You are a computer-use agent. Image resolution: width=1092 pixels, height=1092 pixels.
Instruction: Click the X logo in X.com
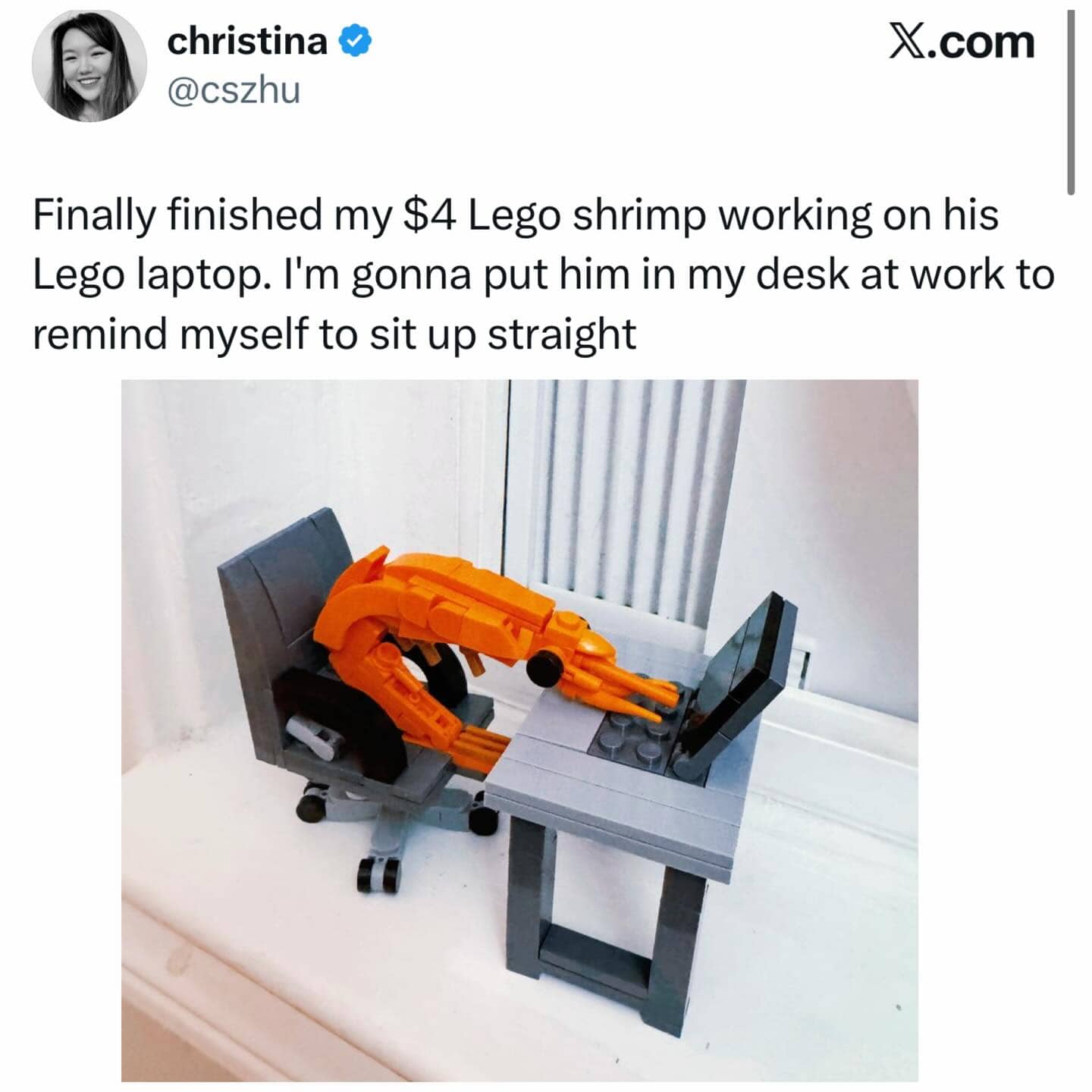tap(908, 41)
